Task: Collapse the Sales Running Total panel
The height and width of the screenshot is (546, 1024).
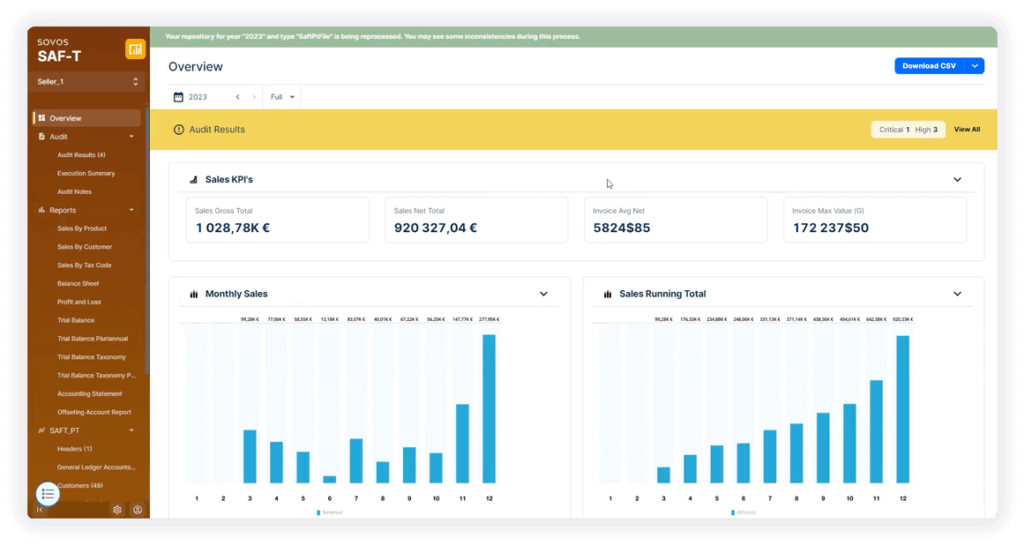Action: point(957,294)
